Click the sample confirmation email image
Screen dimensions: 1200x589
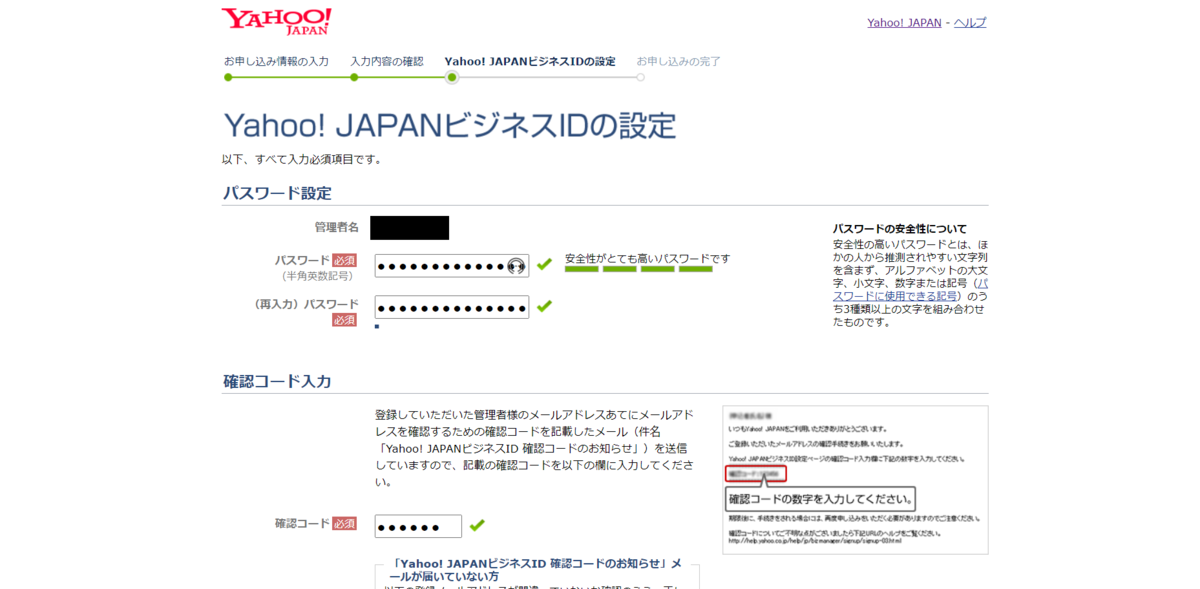[x=855, y=480]
